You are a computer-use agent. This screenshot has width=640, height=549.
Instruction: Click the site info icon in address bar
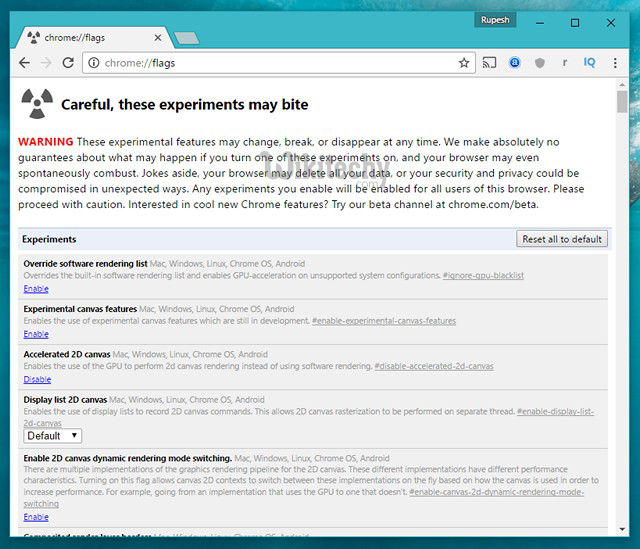(x=93, y=62)
